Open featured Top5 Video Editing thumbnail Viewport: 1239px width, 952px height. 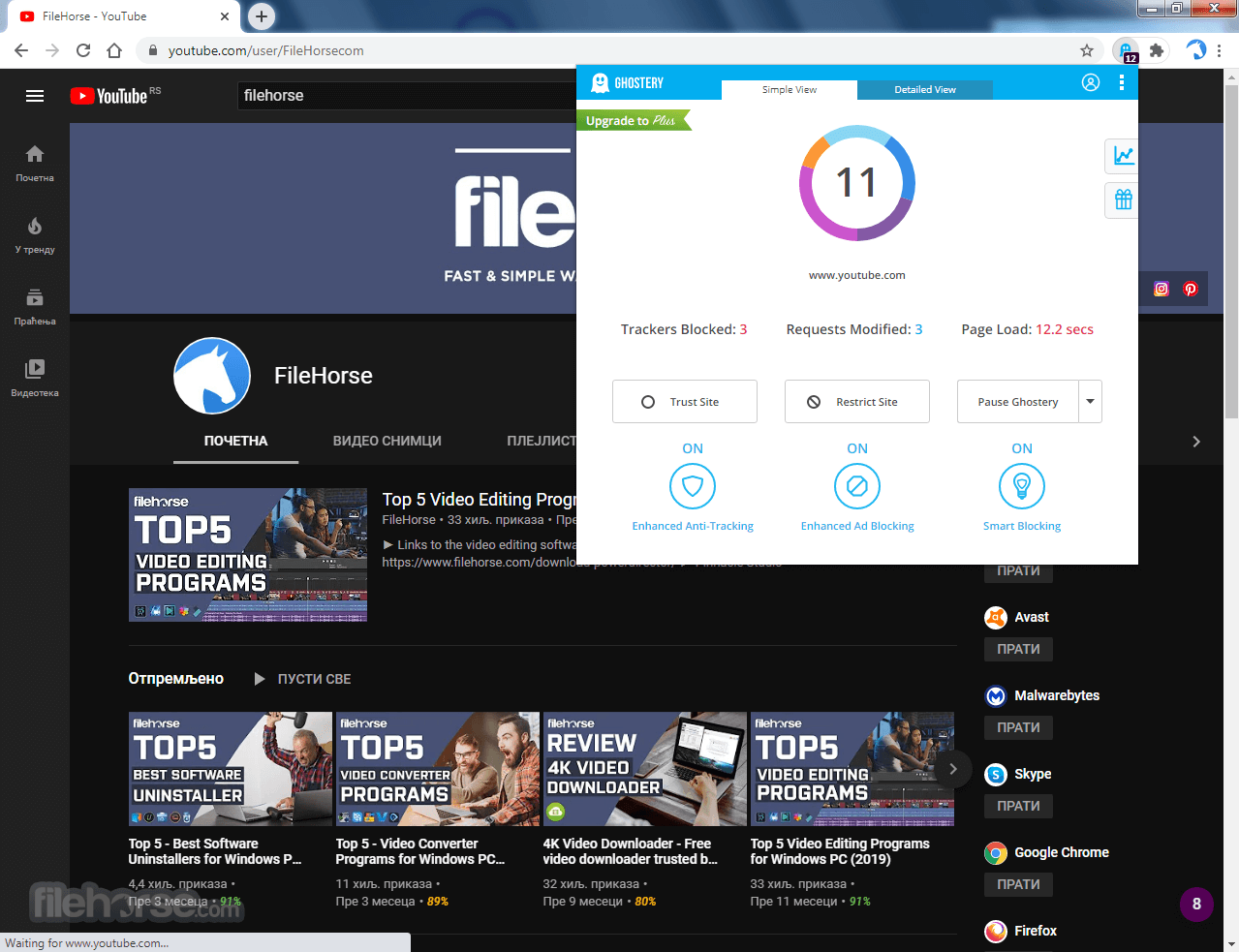click(x=248, y=555)
